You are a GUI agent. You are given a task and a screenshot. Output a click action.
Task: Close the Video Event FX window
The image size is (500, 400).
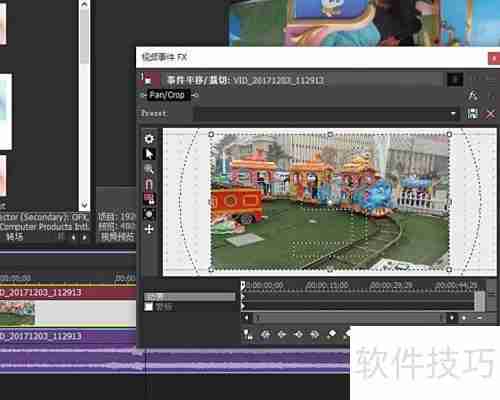click(494, 59)
